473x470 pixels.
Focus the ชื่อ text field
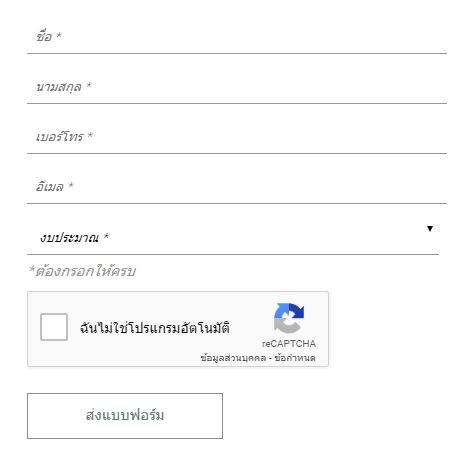click(x=237, y=36)
